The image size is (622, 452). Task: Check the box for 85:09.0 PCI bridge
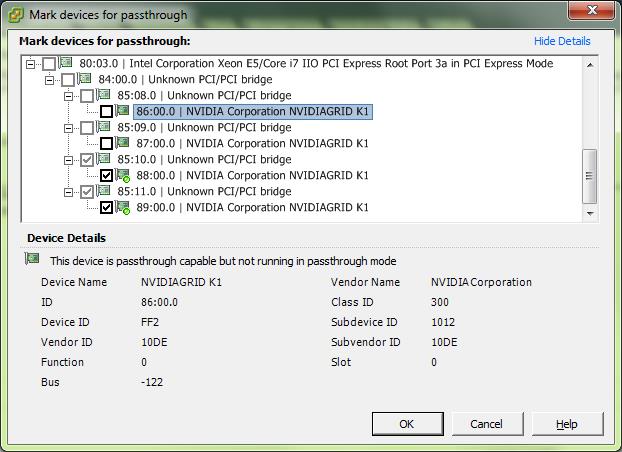point(87,128)
